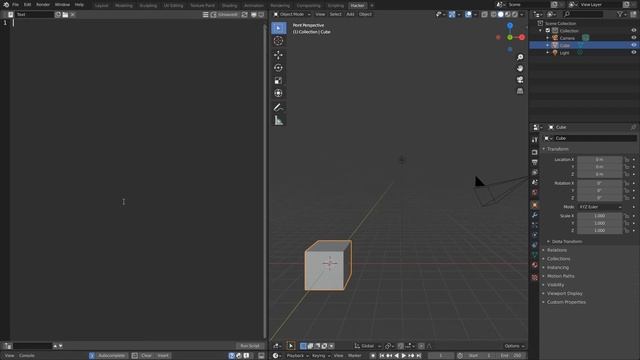This screenshot has width=640, height=360.
Task: Open the Window menu
Action: click(x=62, y=5)
